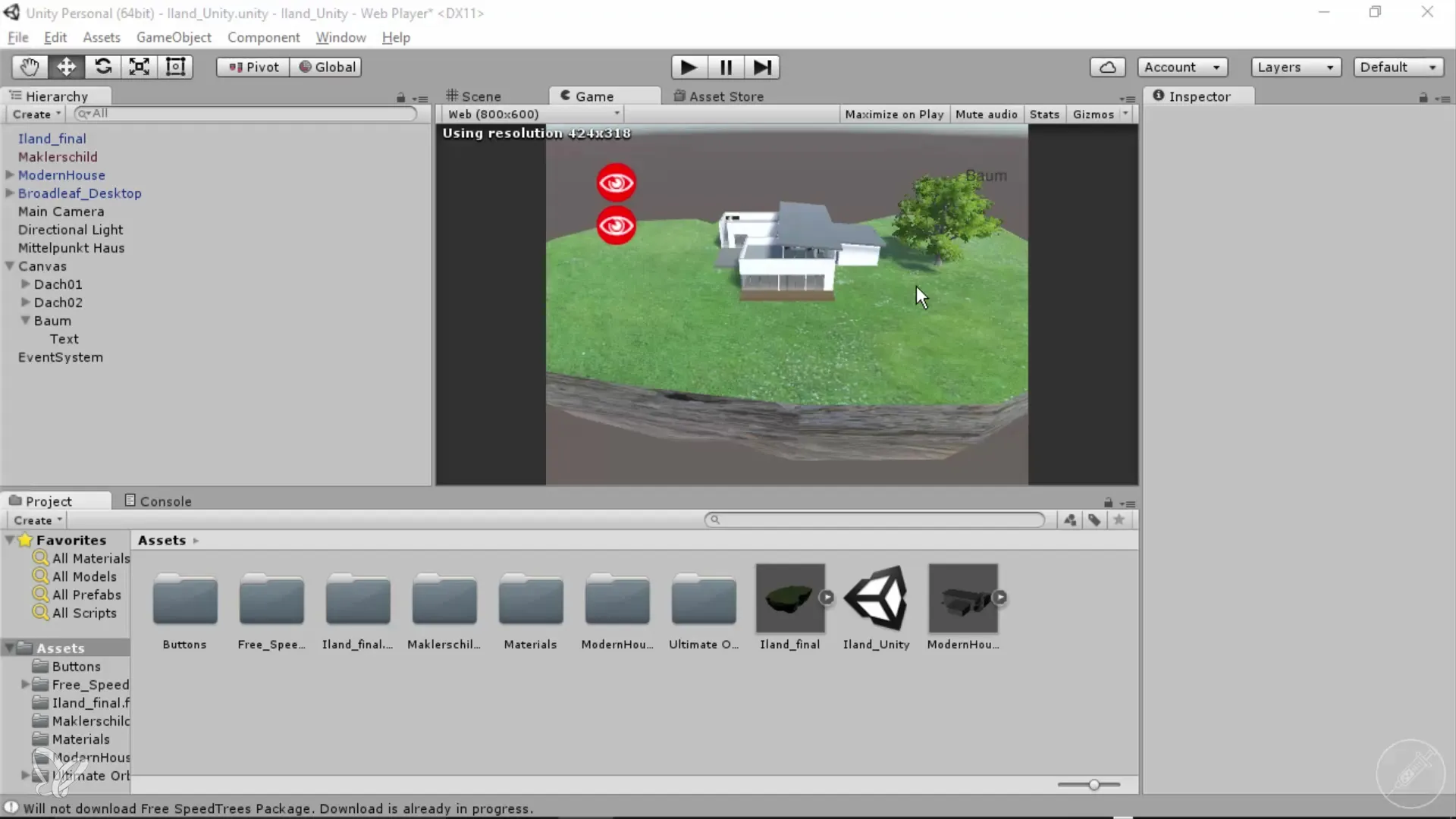1456x819 pixels.
Task: Collapse the Baum item
Action: click(x=26, y=320)
